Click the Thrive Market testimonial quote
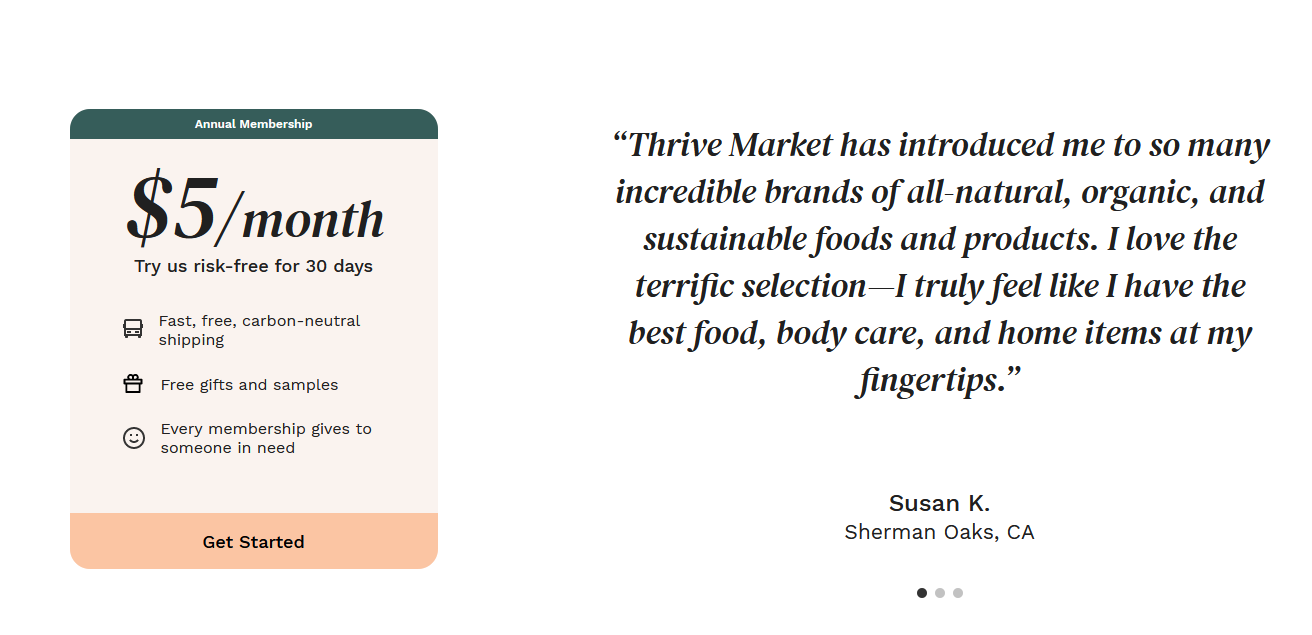Viewport: 1312px width, 635px height. point(940,262)
